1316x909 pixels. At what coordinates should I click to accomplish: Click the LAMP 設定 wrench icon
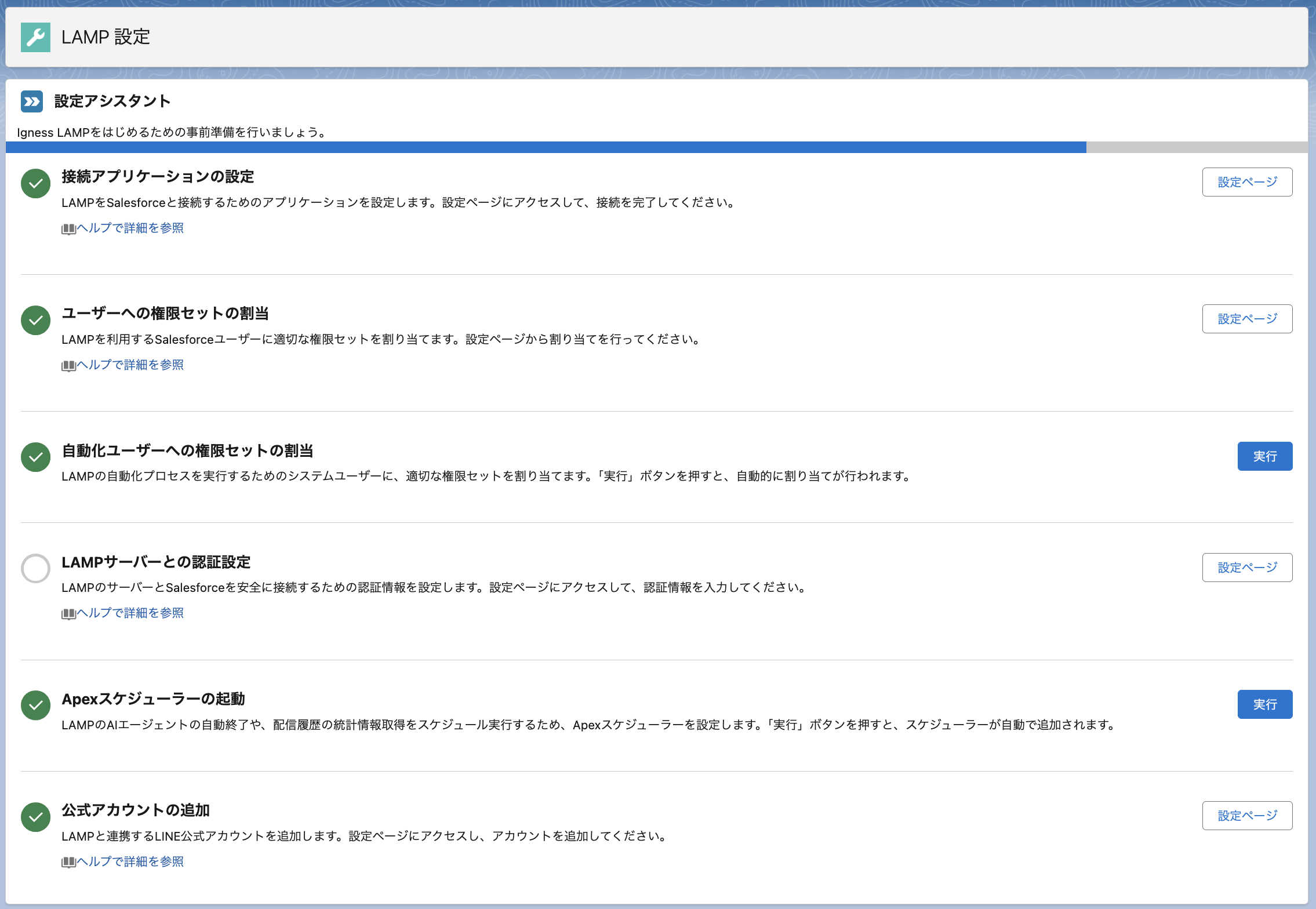35,37
